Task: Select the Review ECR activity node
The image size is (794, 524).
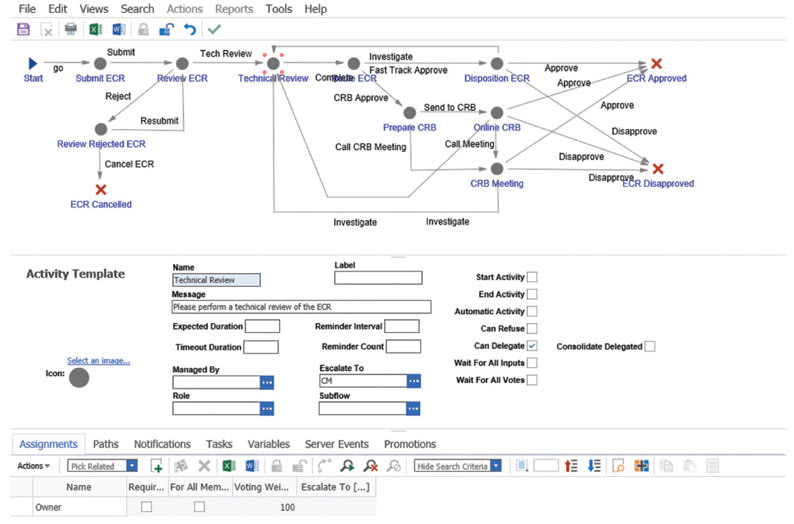Action: (x=182, y=63)
